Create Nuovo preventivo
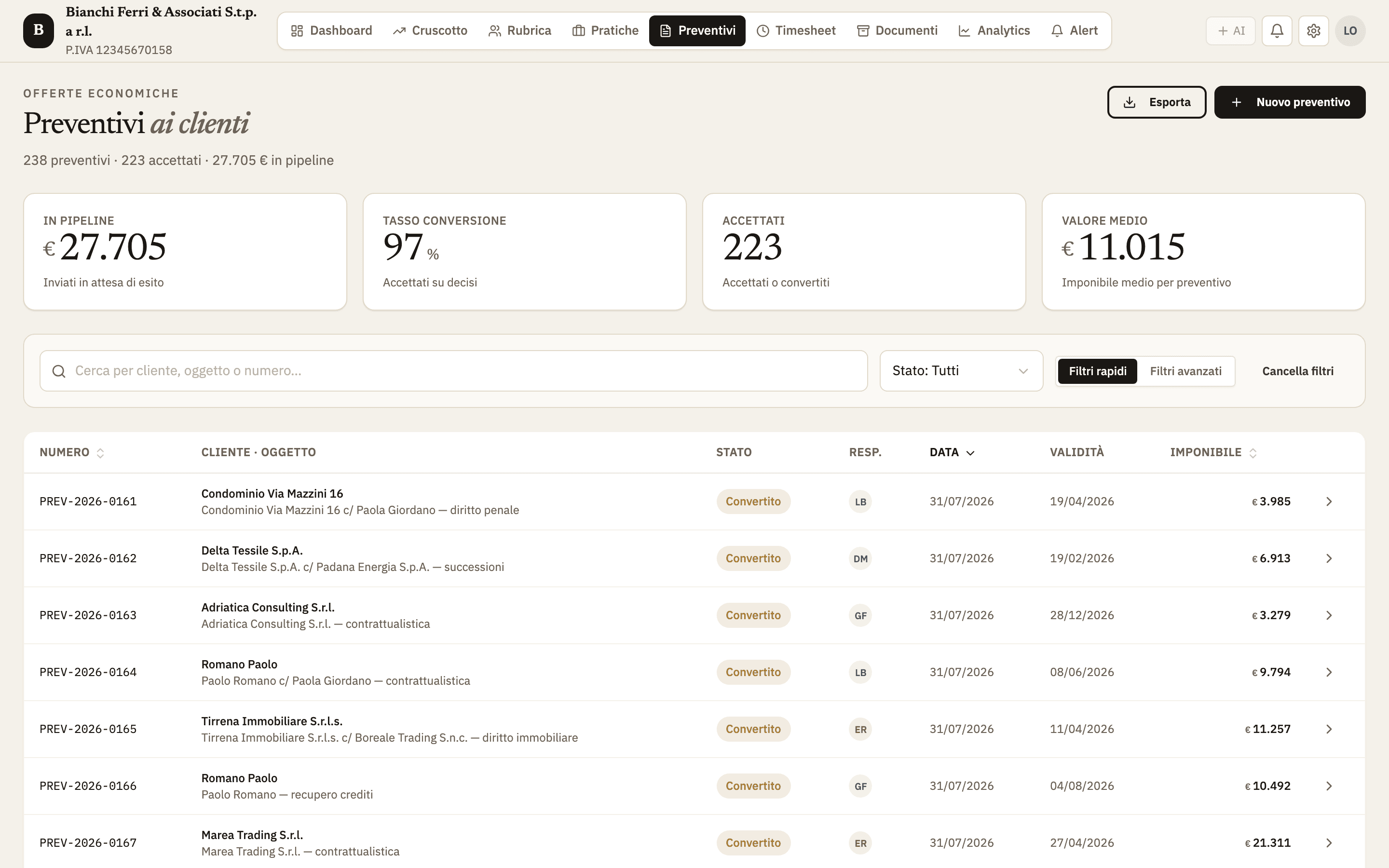1389x868 pixels. click(1290, 102)
